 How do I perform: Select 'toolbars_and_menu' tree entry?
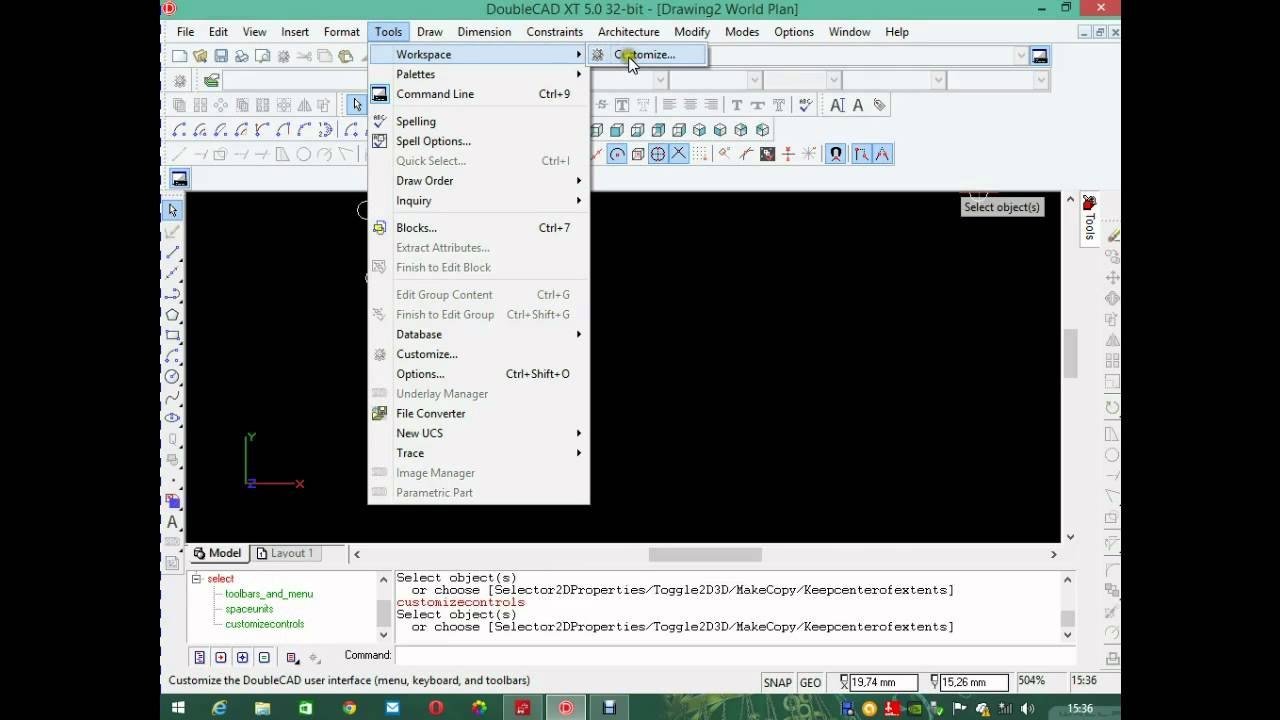click(x=269, y=594)
